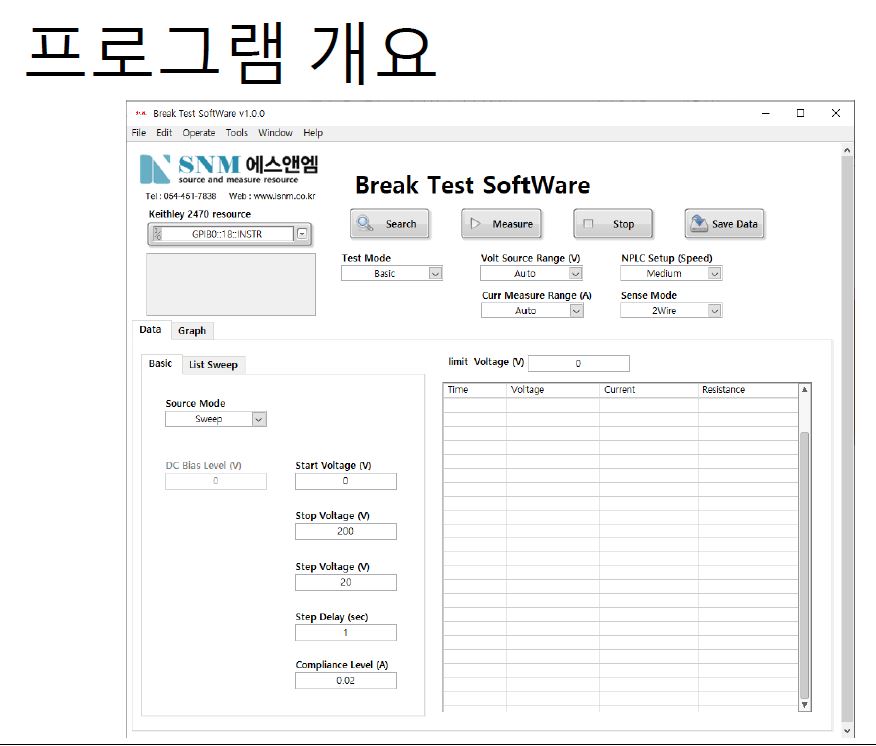Screen dimensions: 876x746
Task: Open the Tools menu
Action: [236, 133]
